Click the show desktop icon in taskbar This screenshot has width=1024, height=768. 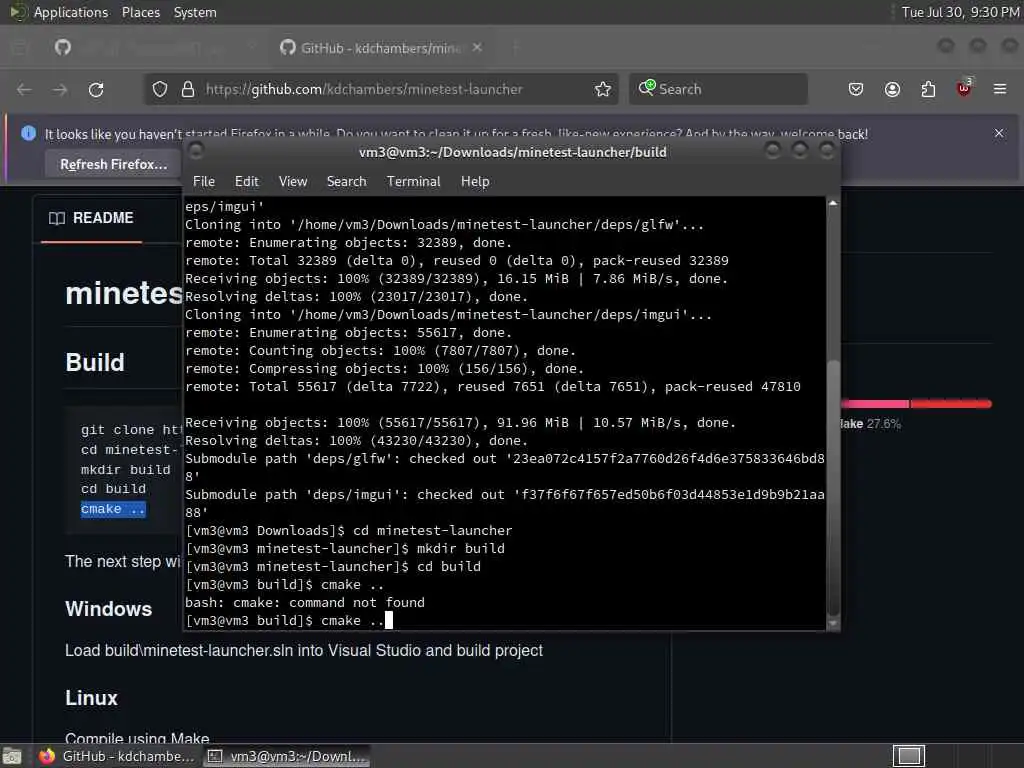pos(12,756)
